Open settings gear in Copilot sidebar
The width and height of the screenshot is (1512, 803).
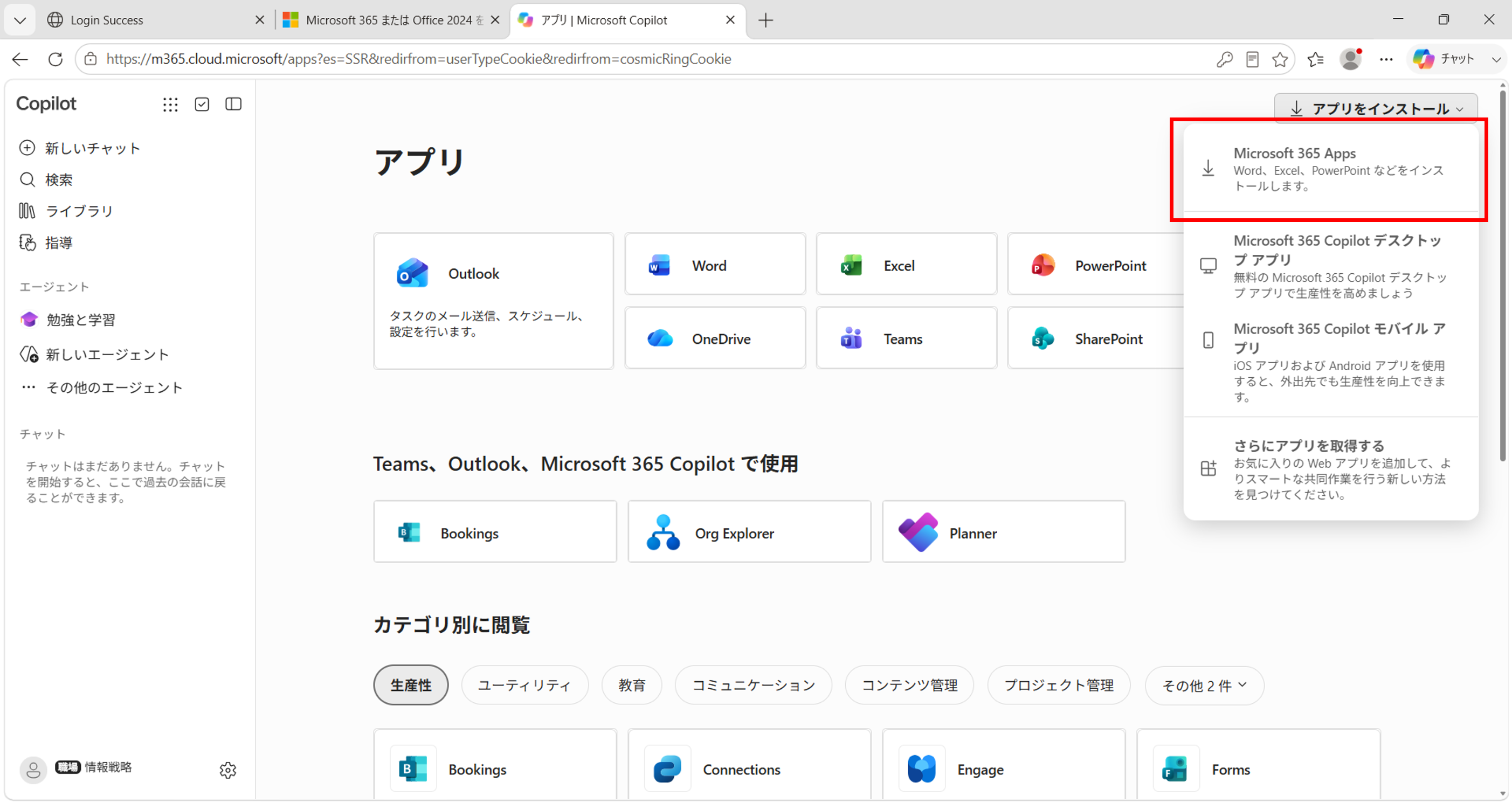pyautogui.click(x=227, y=770)
